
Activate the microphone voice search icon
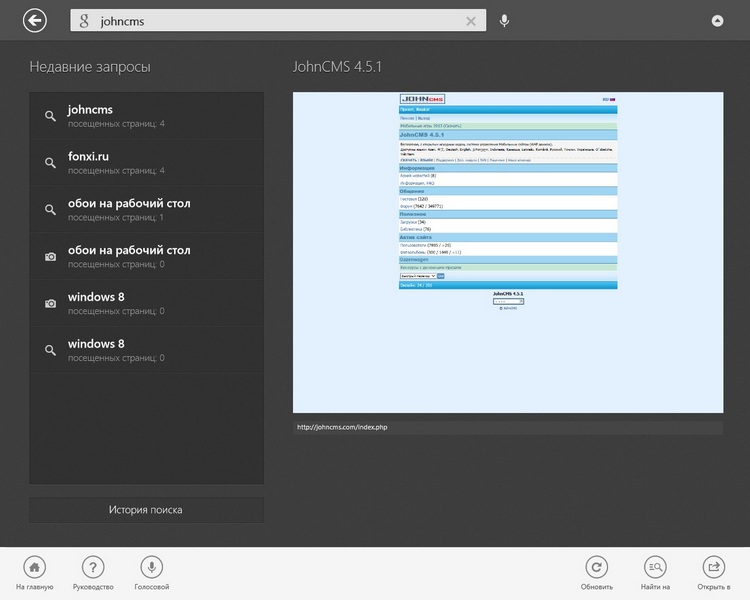pos(504,21)
